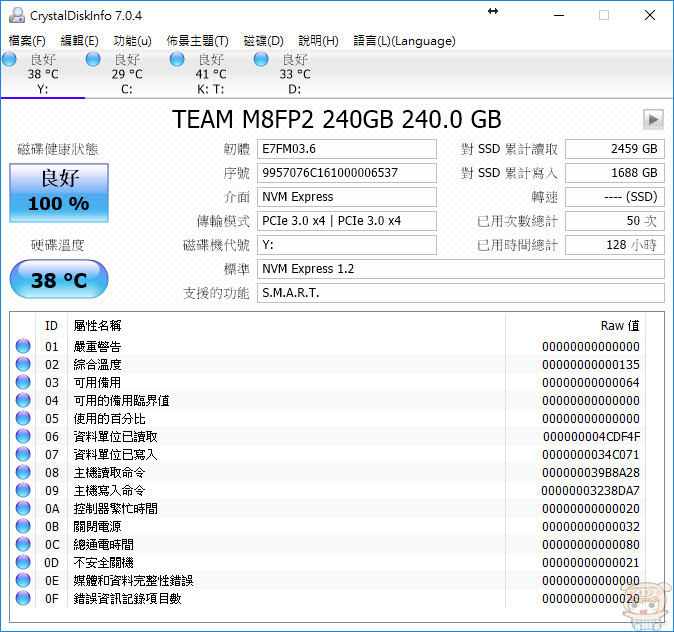Click status orb of 0A 控制器繁忙時間 row
674x632 pixels.
pos(23,508)
